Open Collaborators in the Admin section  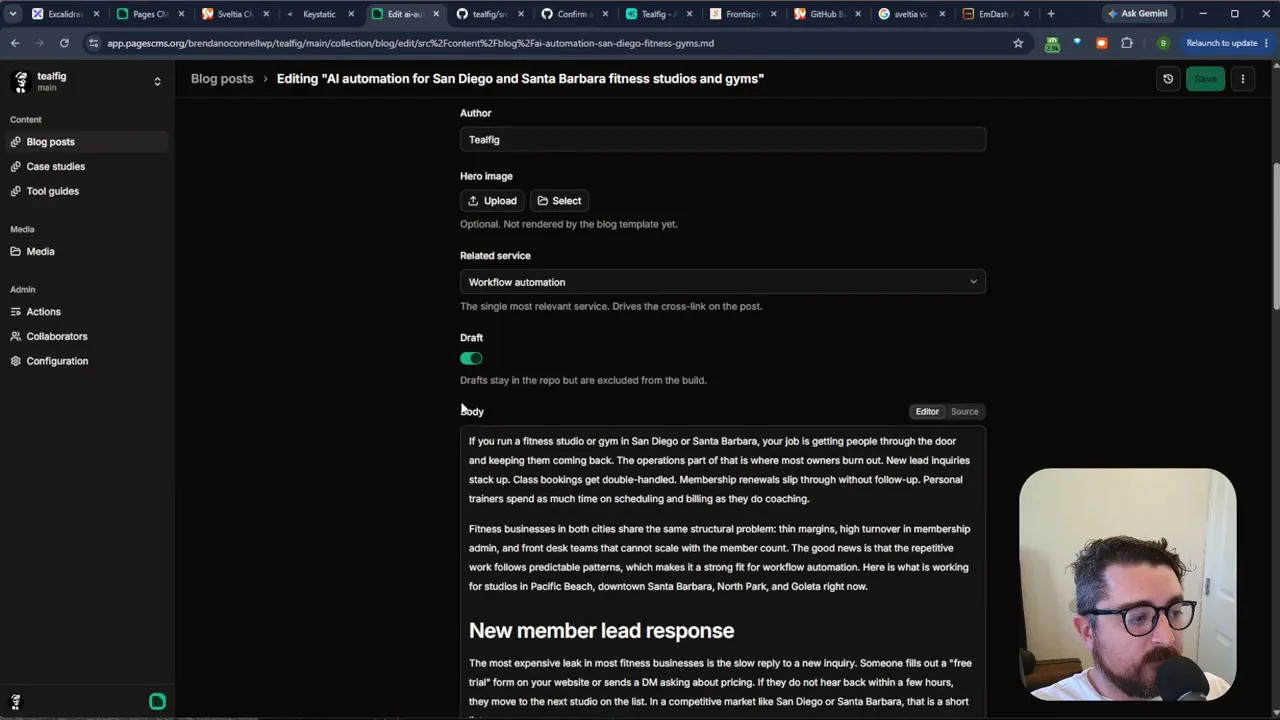click(87, 336)
